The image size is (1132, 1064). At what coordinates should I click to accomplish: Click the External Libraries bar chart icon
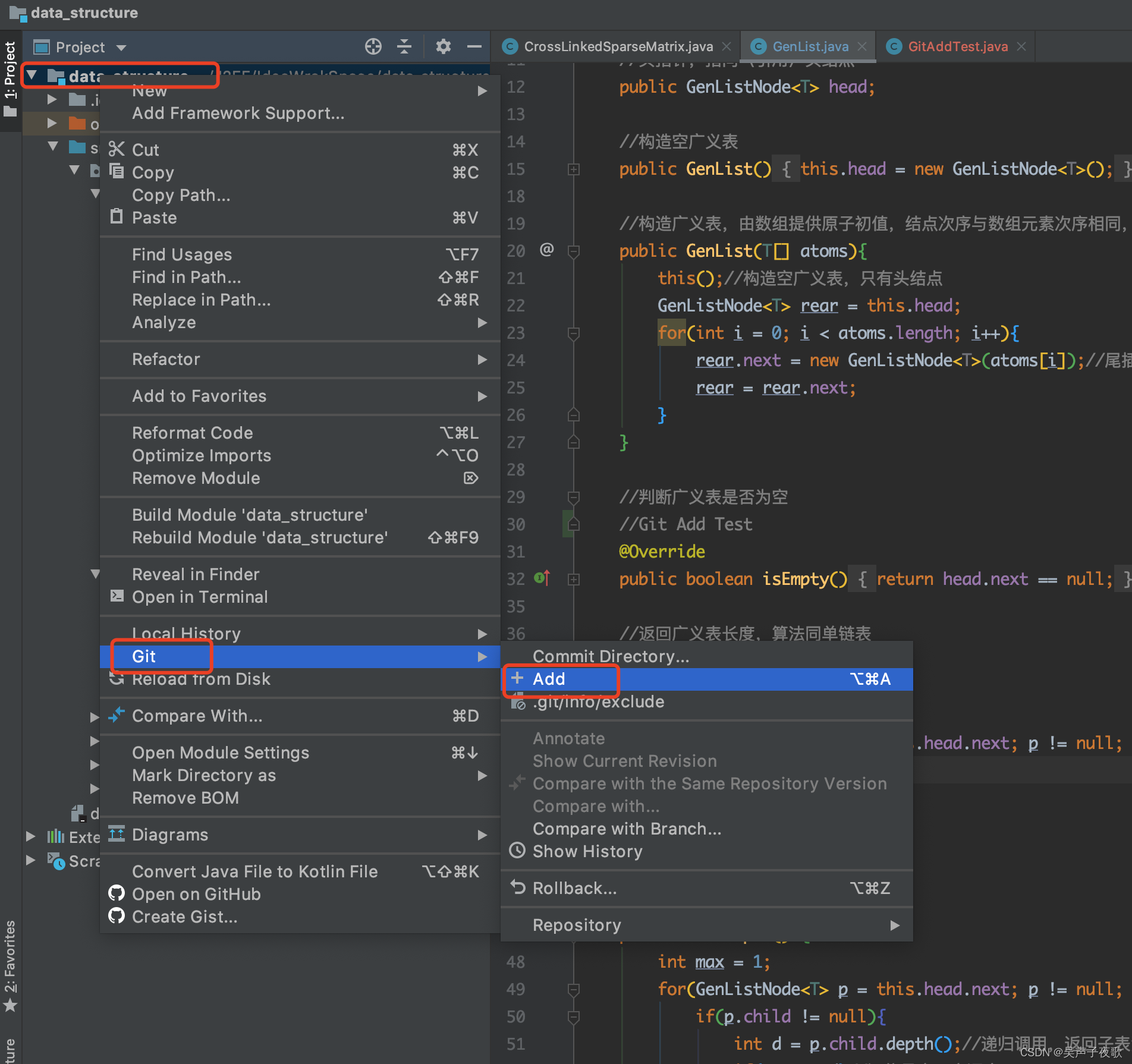56,836
